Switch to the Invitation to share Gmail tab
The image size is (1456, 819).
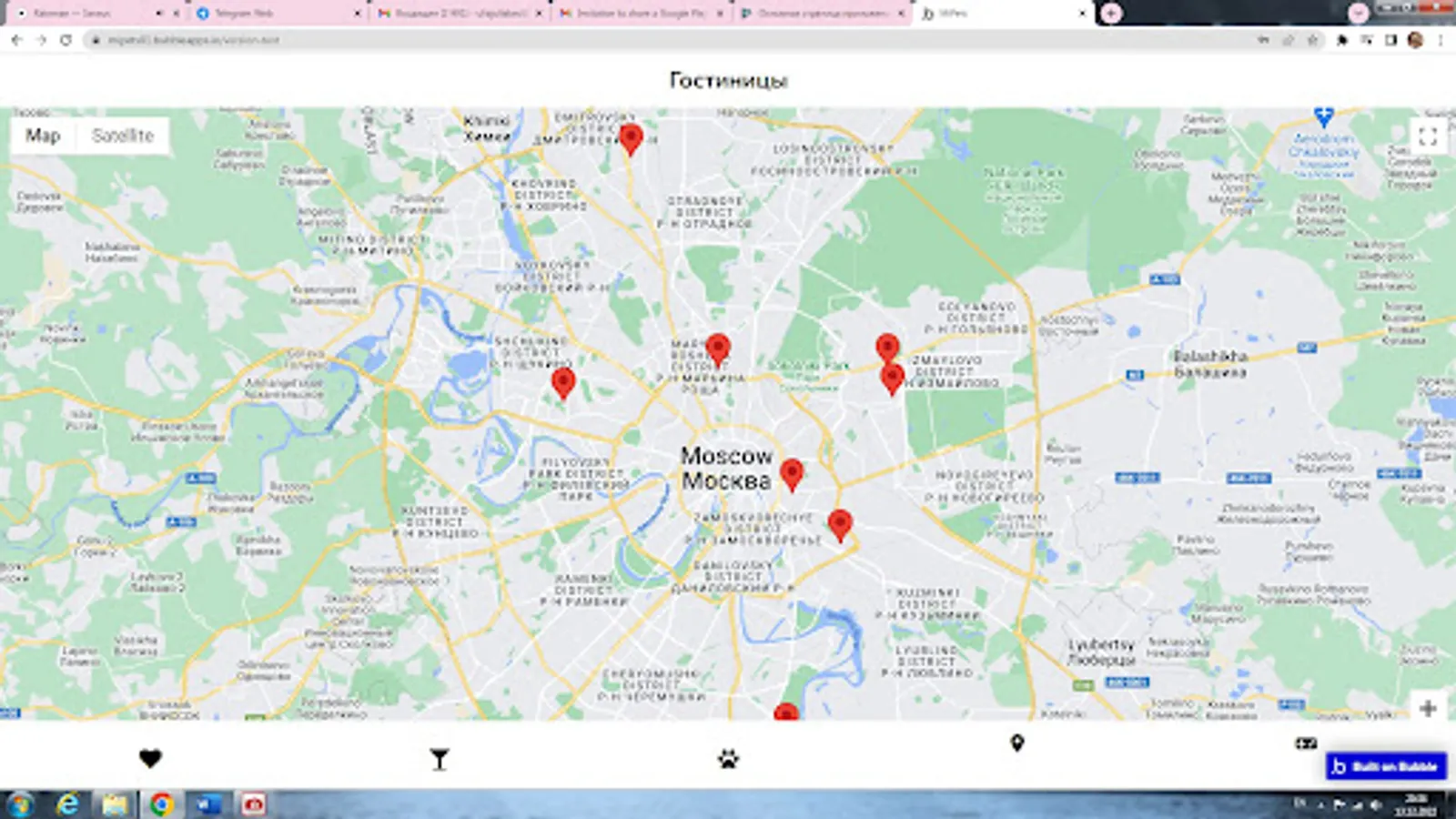[640, 14]
